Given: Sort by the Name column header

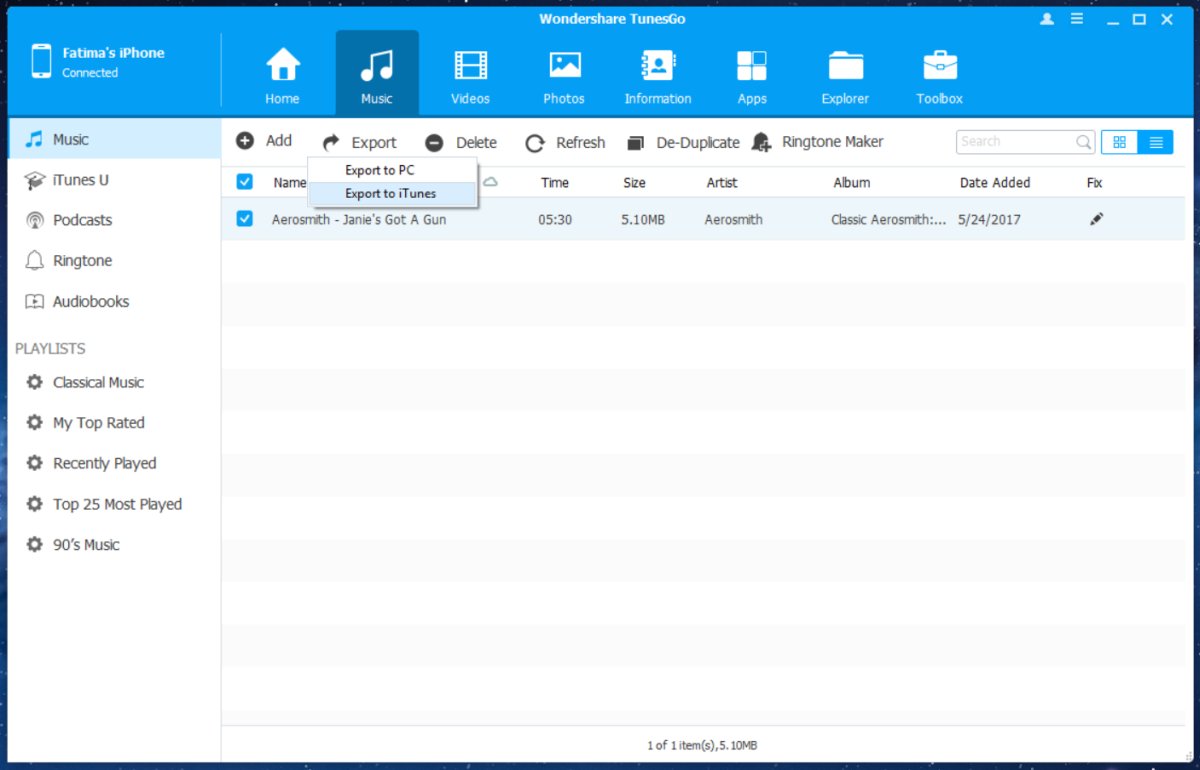Looking at the screenshot, I should coord(290,183).
